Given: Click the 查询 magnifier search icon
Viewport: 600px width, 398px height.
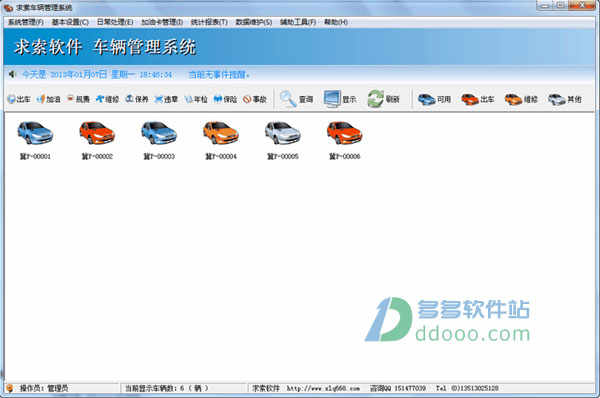Looking at the screenshot, I should (297, 99).
